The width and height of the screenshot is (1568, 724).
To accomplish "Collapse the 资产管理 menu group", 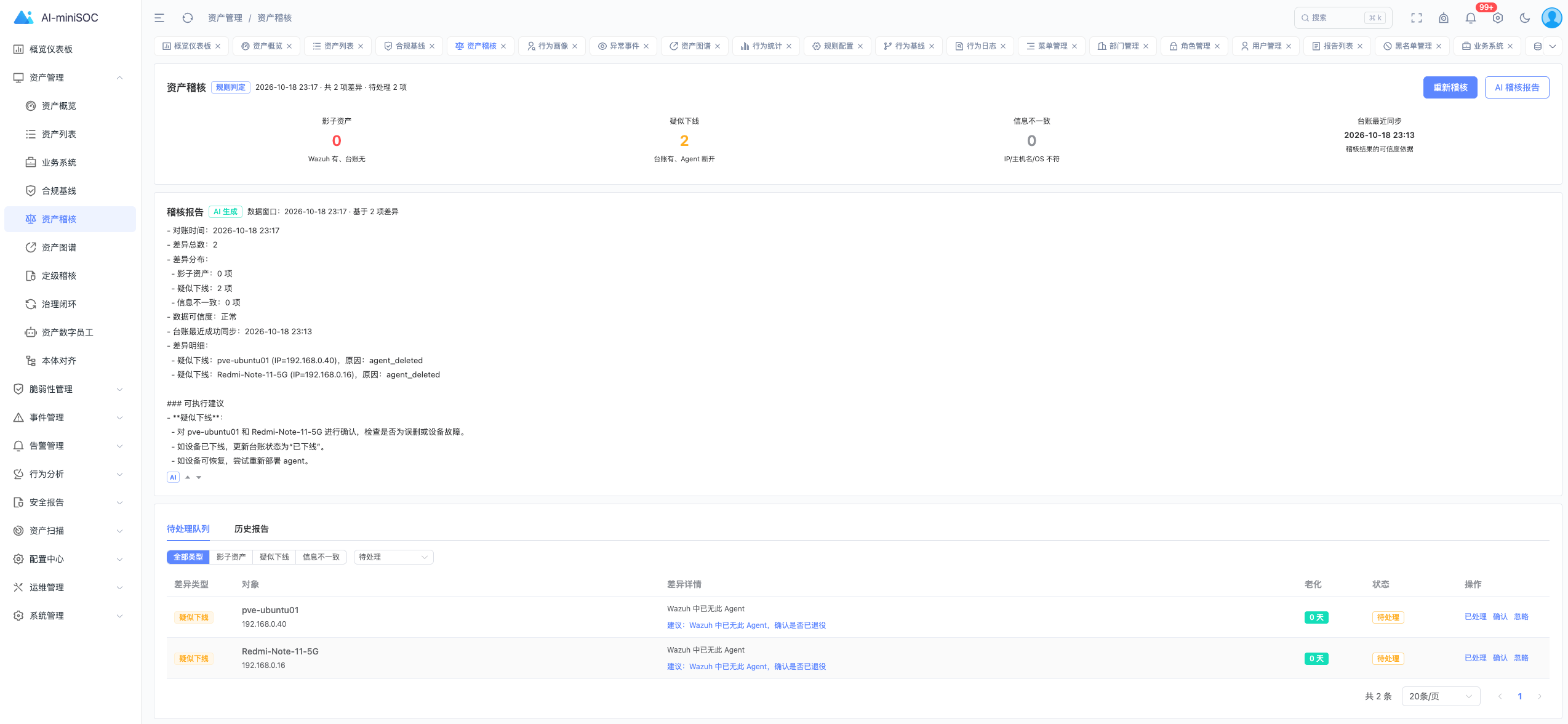I will [x=70, y=78].
